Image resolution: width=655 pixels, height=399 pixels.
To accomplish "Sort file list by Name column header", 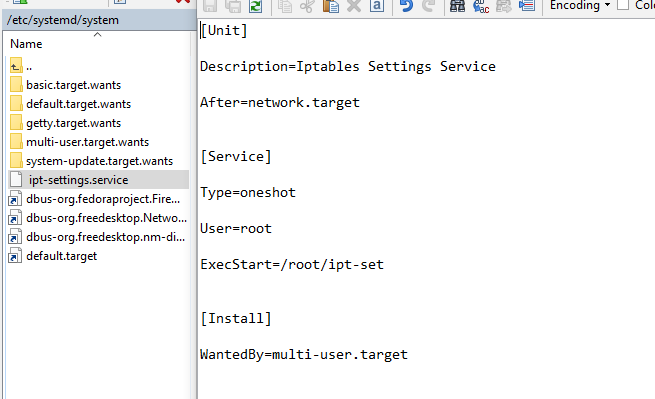I will [x=26, y=44].
